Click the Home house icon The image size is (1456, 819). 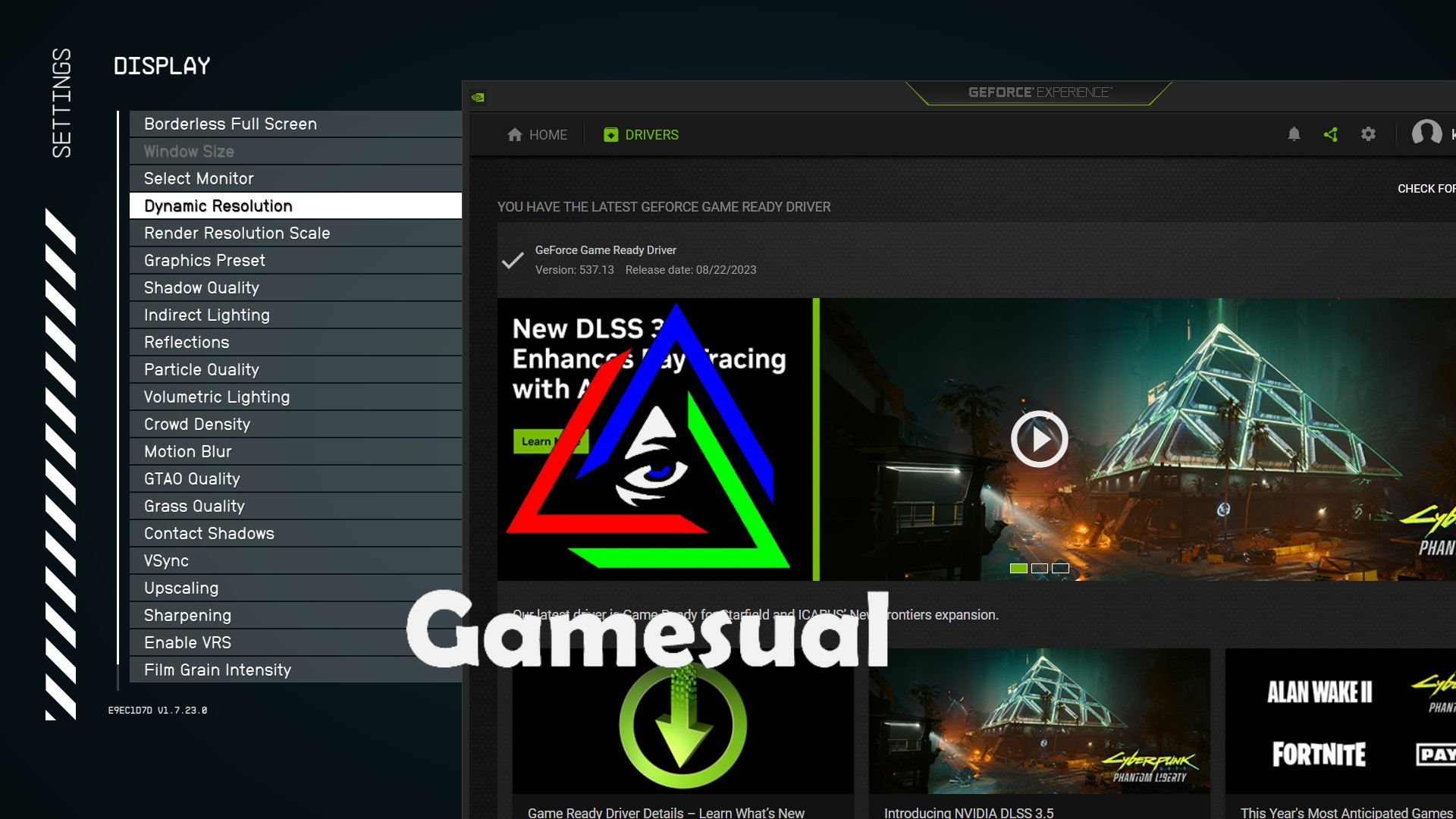[515, 134]
